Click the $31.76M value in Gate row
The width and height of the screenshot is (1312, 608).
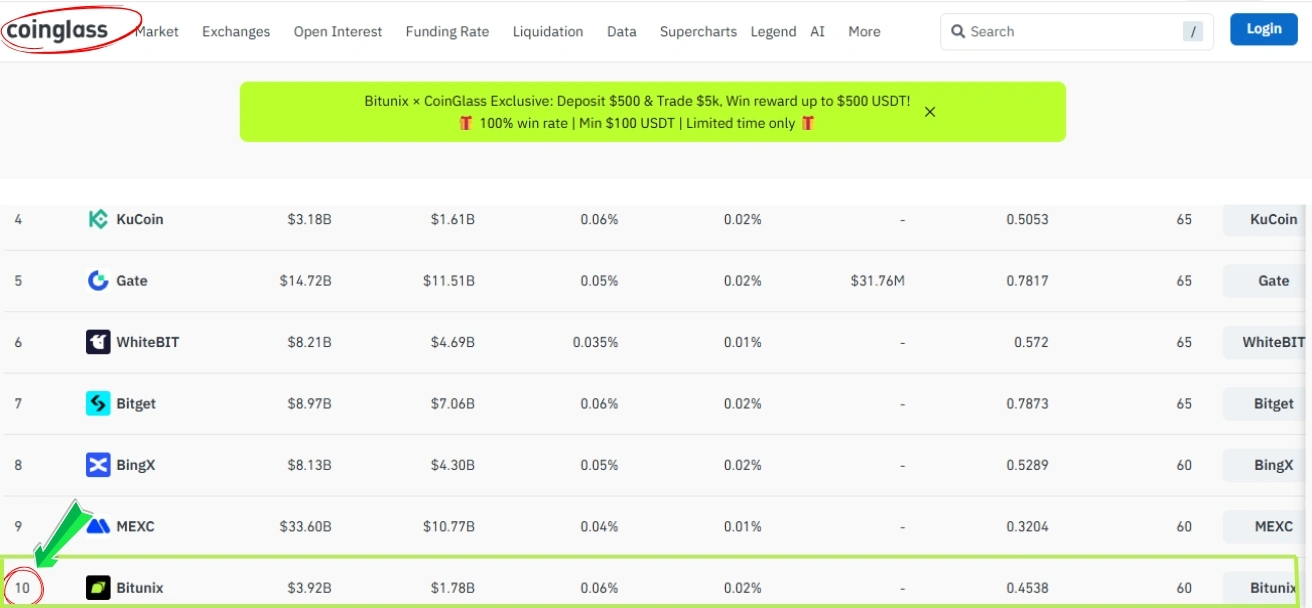878,281
